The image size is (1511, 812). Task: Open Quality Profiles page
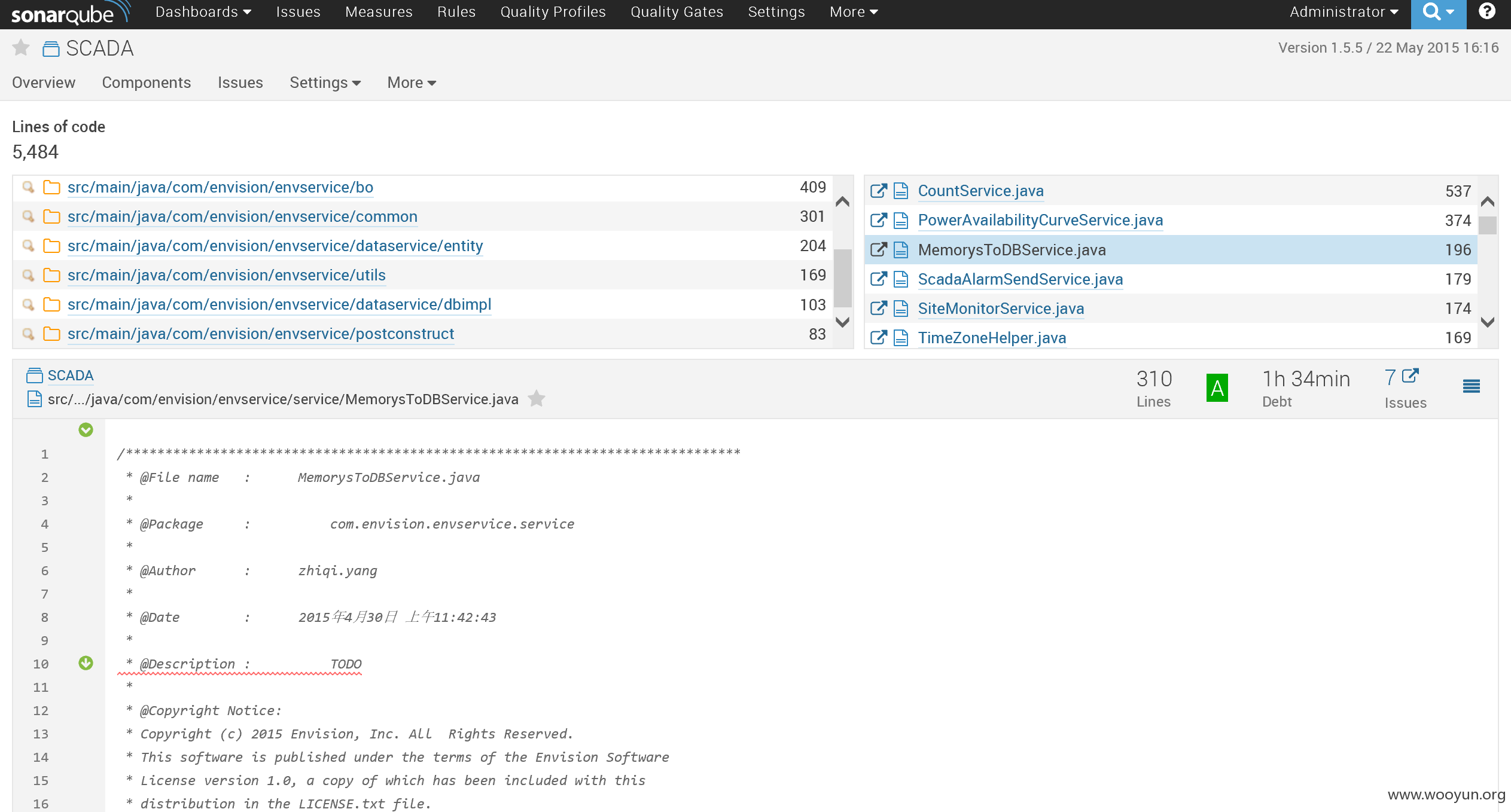553,12
